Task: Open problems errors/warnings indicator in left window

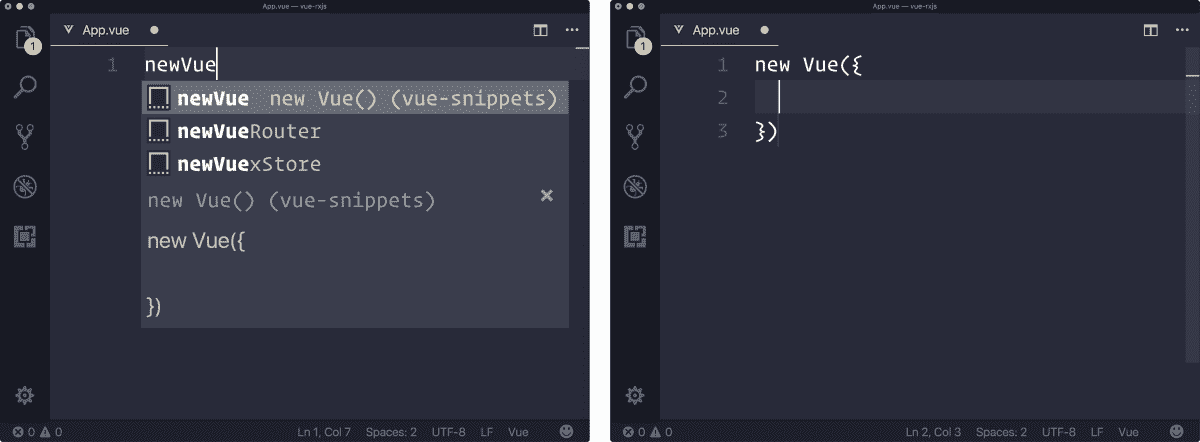Action: click(37, 432)
